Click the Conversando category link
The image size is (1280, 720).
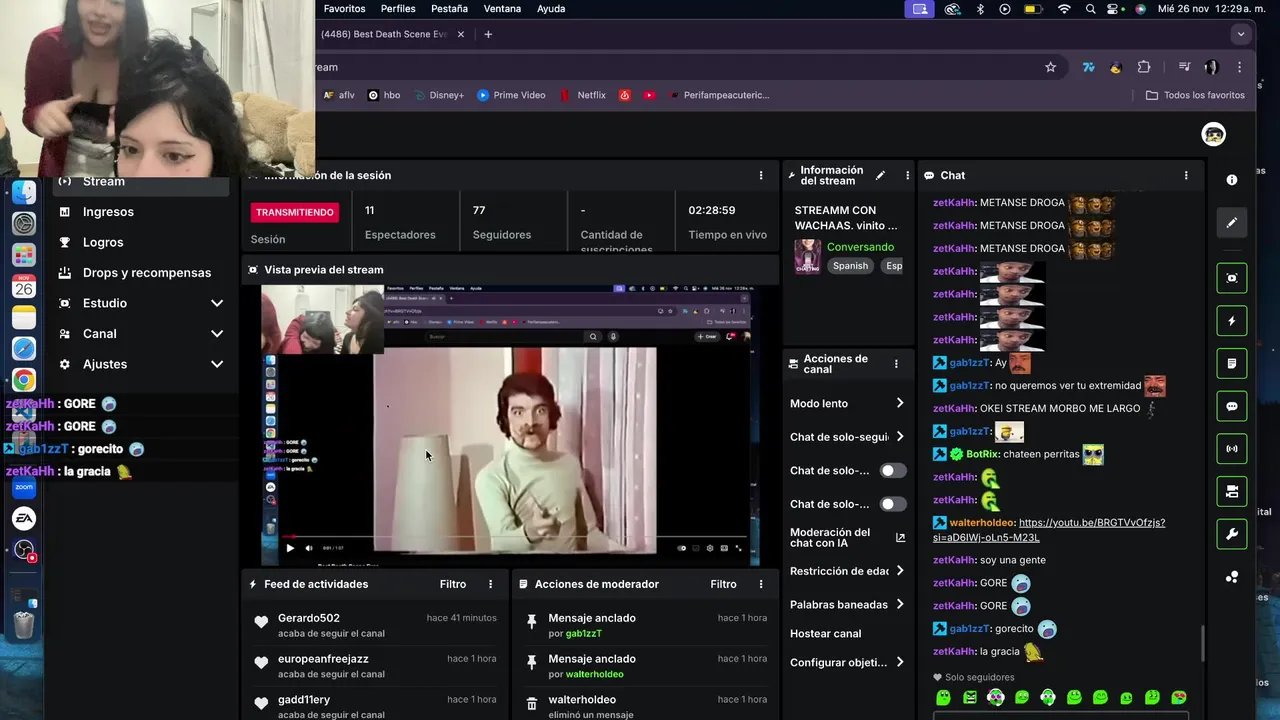[860, 247]
